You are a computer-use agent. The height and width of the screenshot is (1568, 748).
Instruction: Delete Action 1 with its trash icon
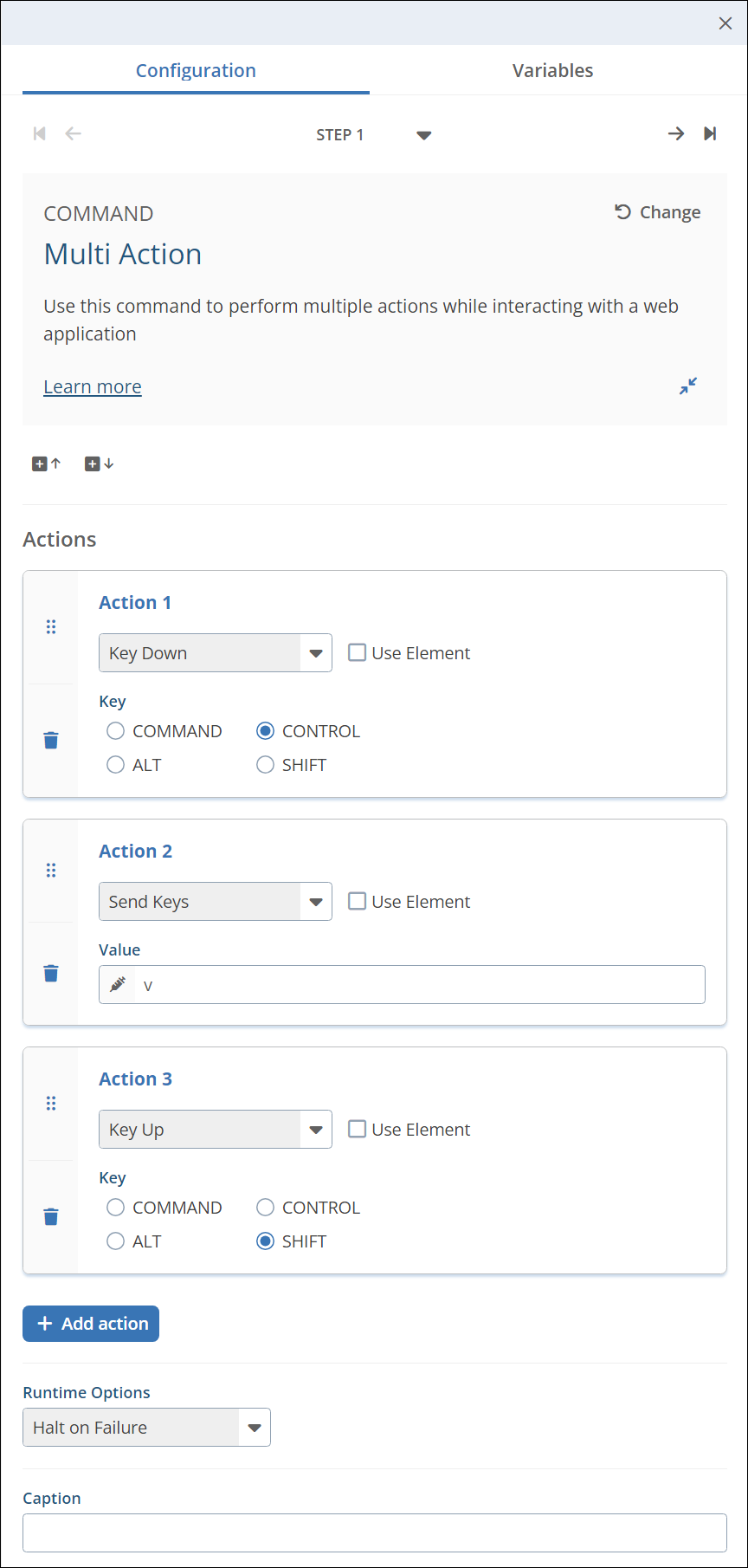tap(51, 740)
